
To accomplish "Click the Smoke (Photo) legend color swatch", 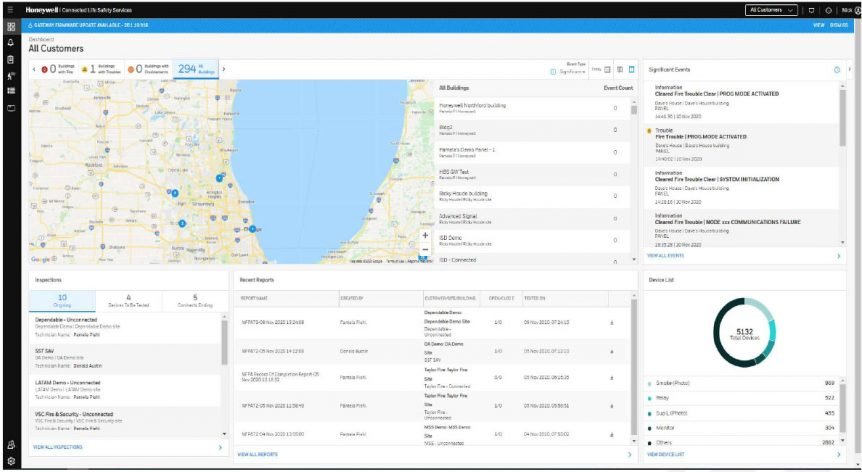I will (652, 383).
